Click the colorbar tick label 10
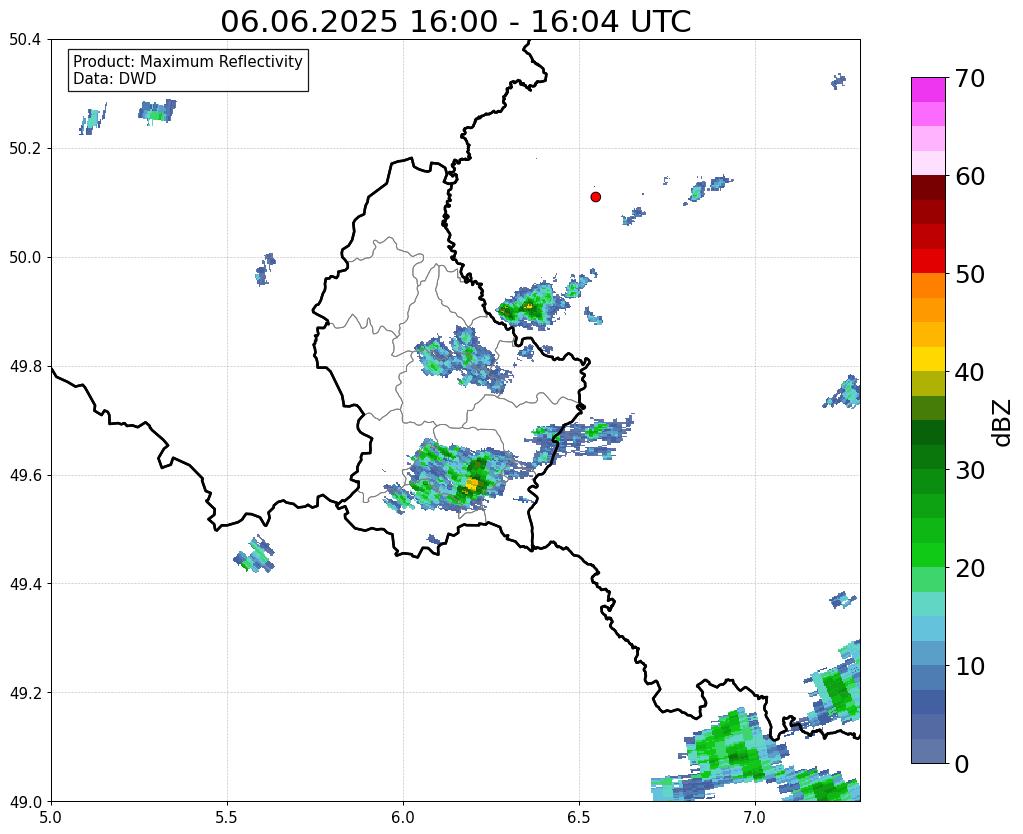The height and width of the screenshot is (834, 1023). coord(970,666)
